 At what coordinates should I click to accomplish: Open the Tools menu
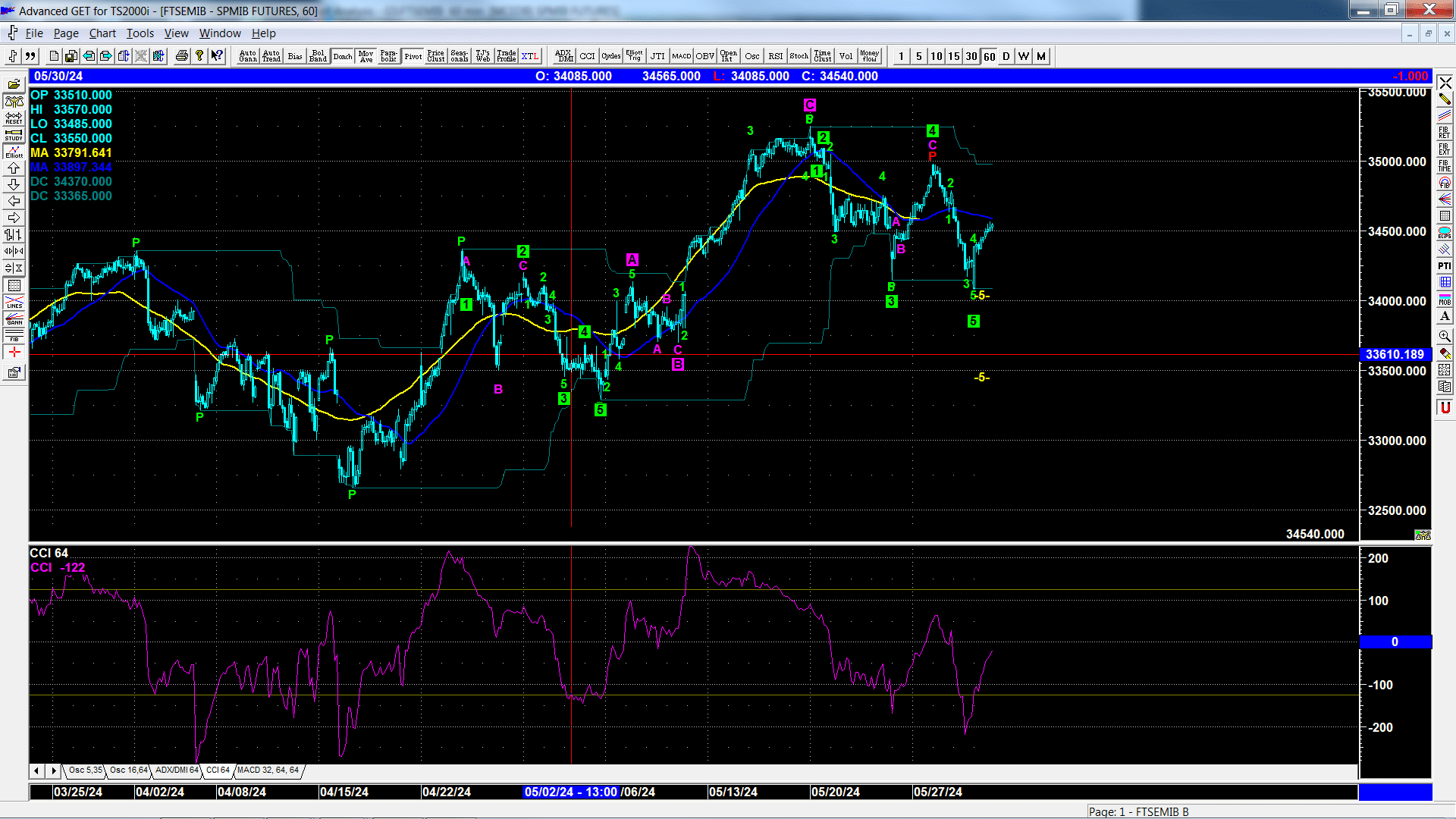140,33
